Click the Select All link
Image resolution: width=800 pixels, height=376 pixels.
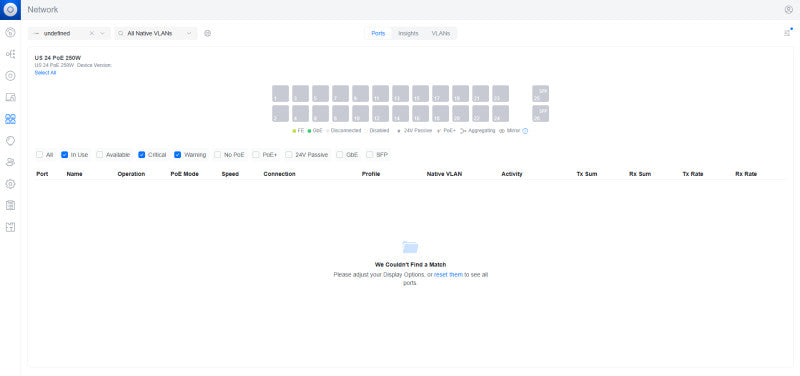(45, 73)
